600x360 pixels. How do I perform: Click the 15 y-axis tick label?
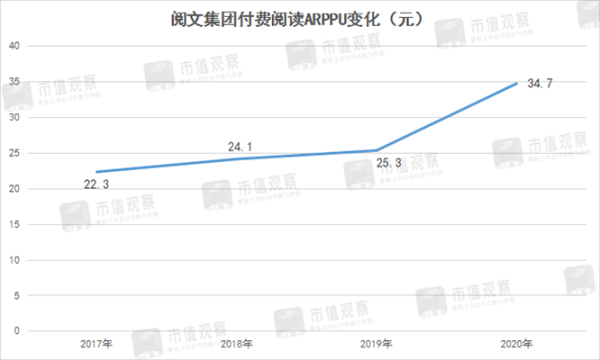(x=14, y=224)
